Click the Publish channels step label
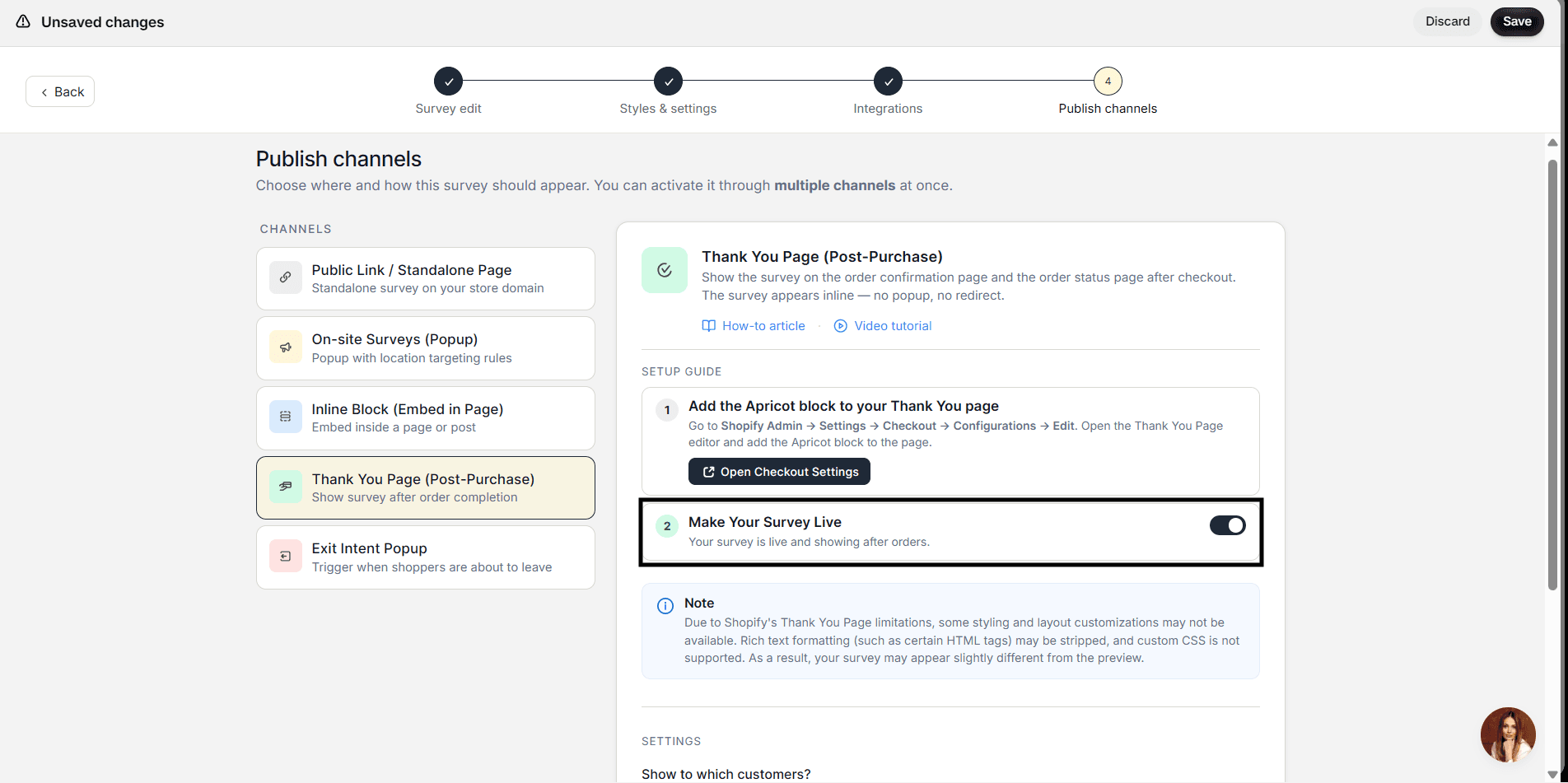This screenshot has width=1568, height=783. coord(1108,109)
